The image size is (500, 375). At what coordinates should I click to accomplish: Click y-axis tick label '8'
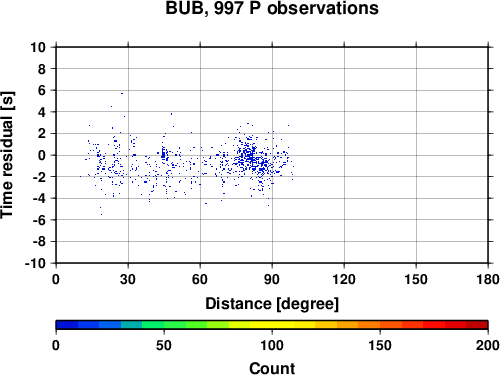click(42, 69)
